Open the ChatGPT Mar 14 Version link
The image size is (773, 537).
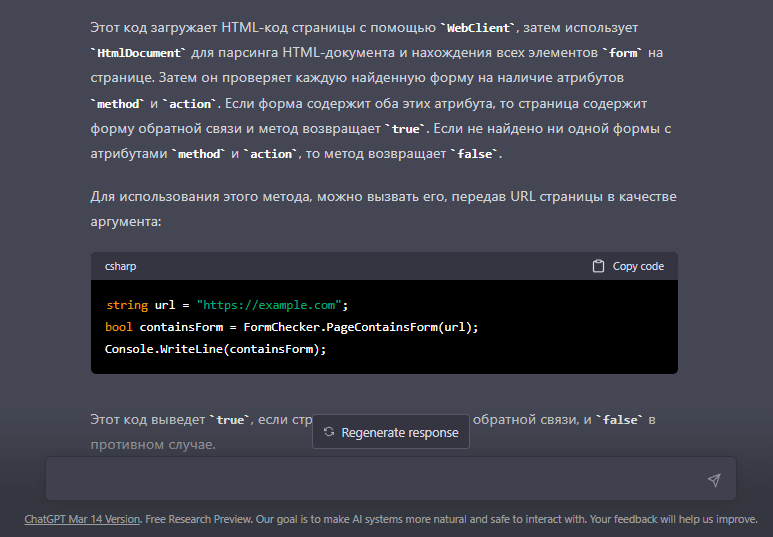(x=83, y=519)
